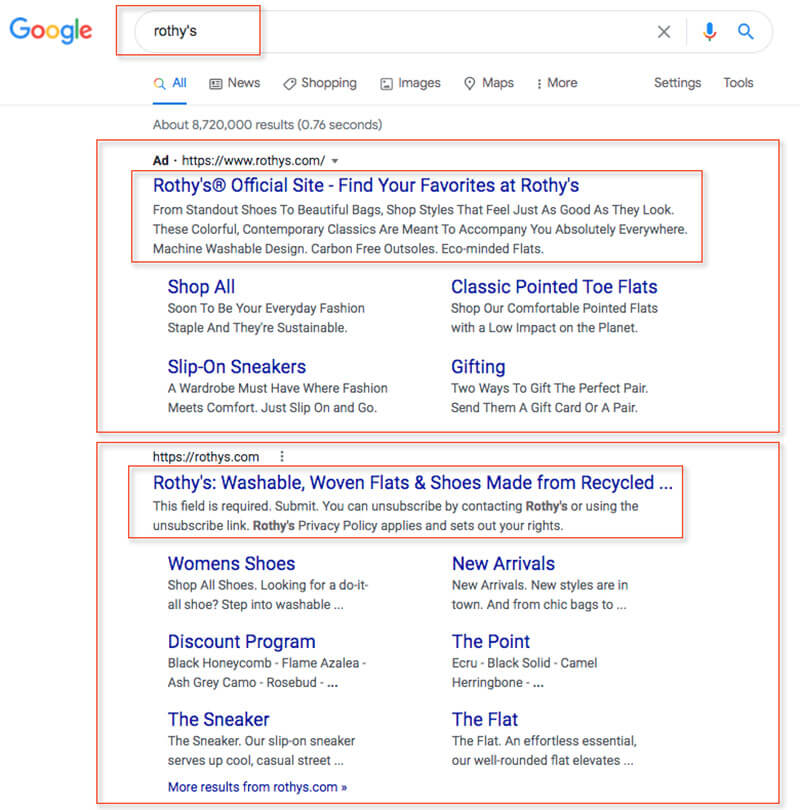The image size is (800, 810).
Task: Click 'Soon To Be Your Everyday Fashion' text
Action: [x=266, y=308]
